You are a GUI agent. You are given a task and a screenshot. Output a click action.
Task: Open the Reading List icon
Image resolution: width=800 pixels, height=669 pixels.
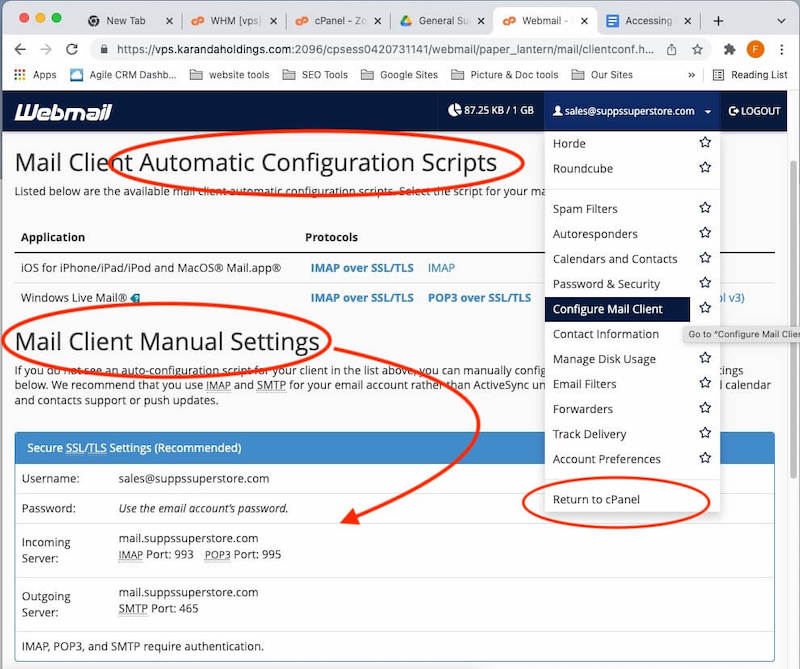(x=716, y=75)
